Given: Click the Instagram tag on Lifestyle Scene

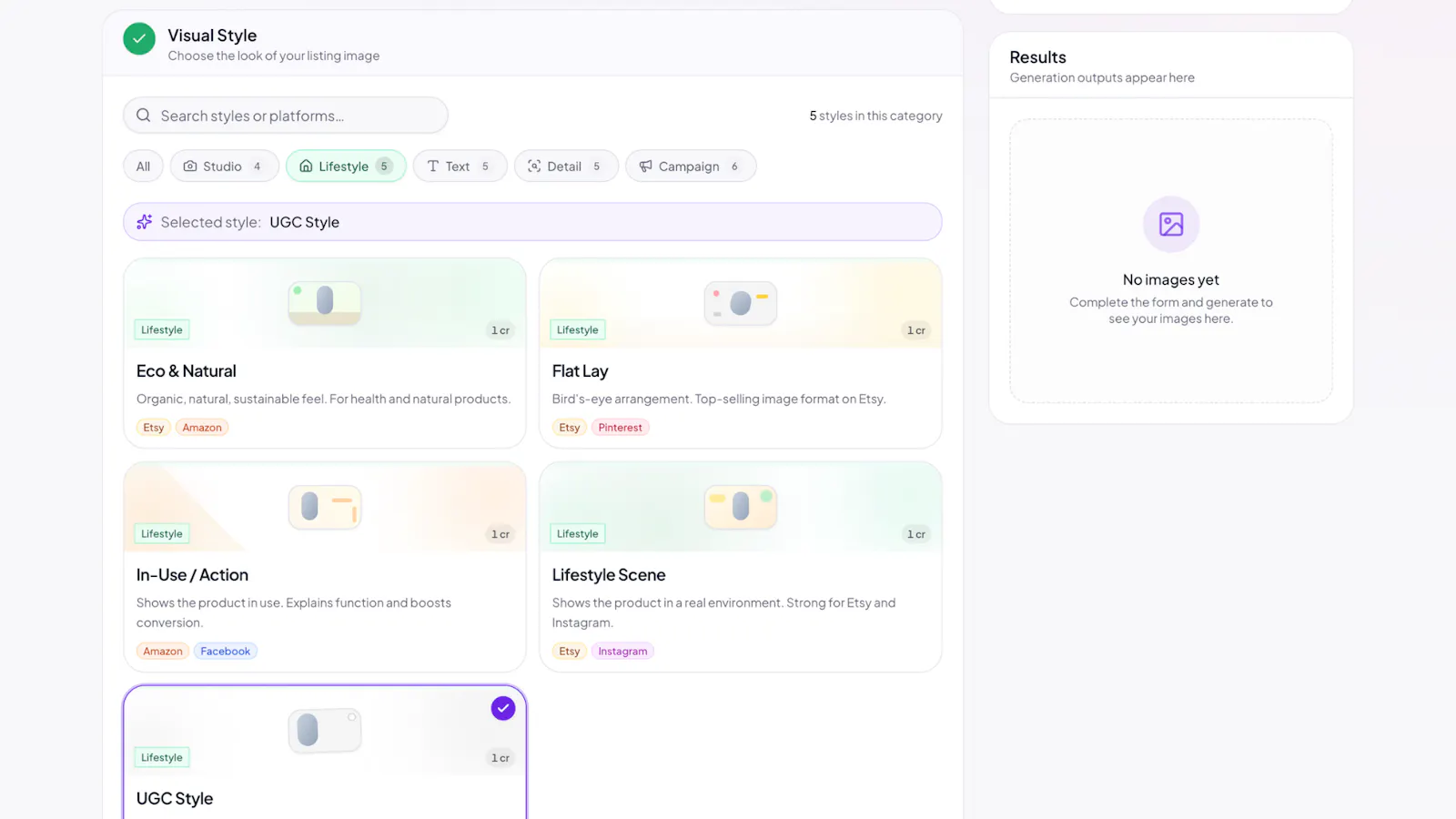Looking at the screenshot, I should pyautogui.click(x=623, y=652).
